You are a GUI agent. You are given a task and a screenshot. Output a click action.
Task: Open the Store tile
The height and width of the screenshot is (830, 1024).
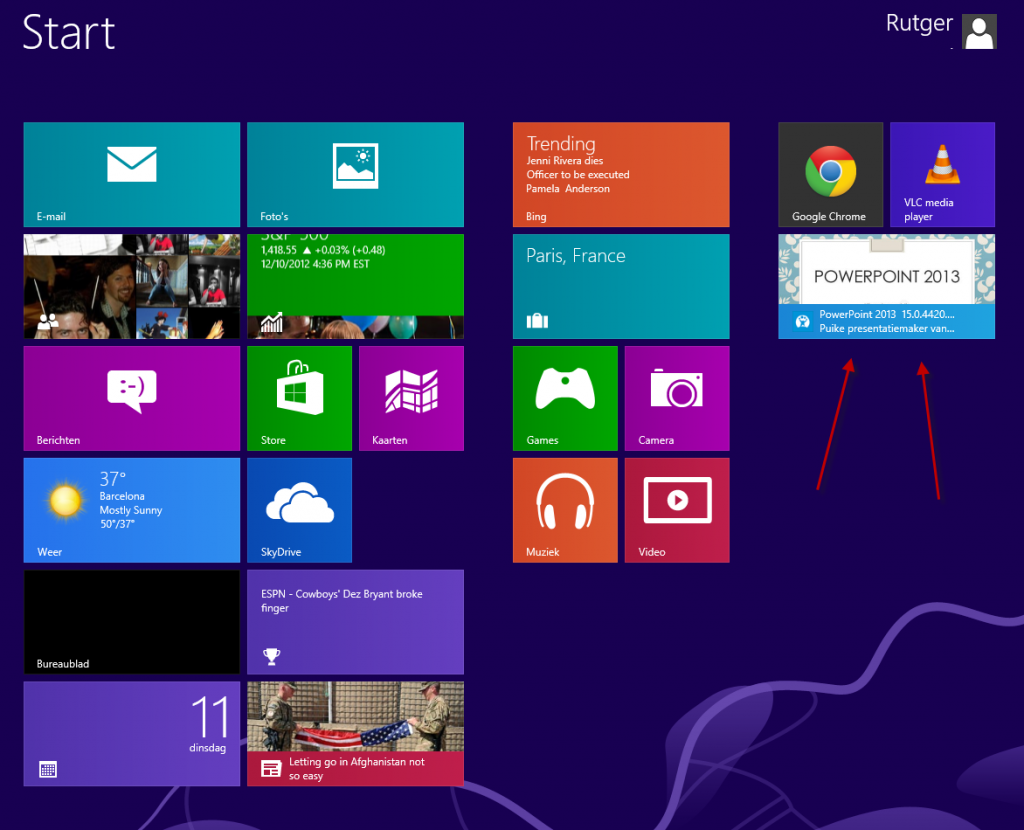point(299,398)
